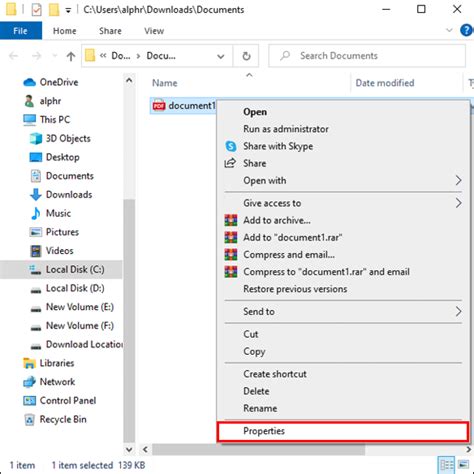Image resolution: width=474 pixels, height=474 pixels.
Task: Click the Back navigation arrow
Action: click(14, 56)
